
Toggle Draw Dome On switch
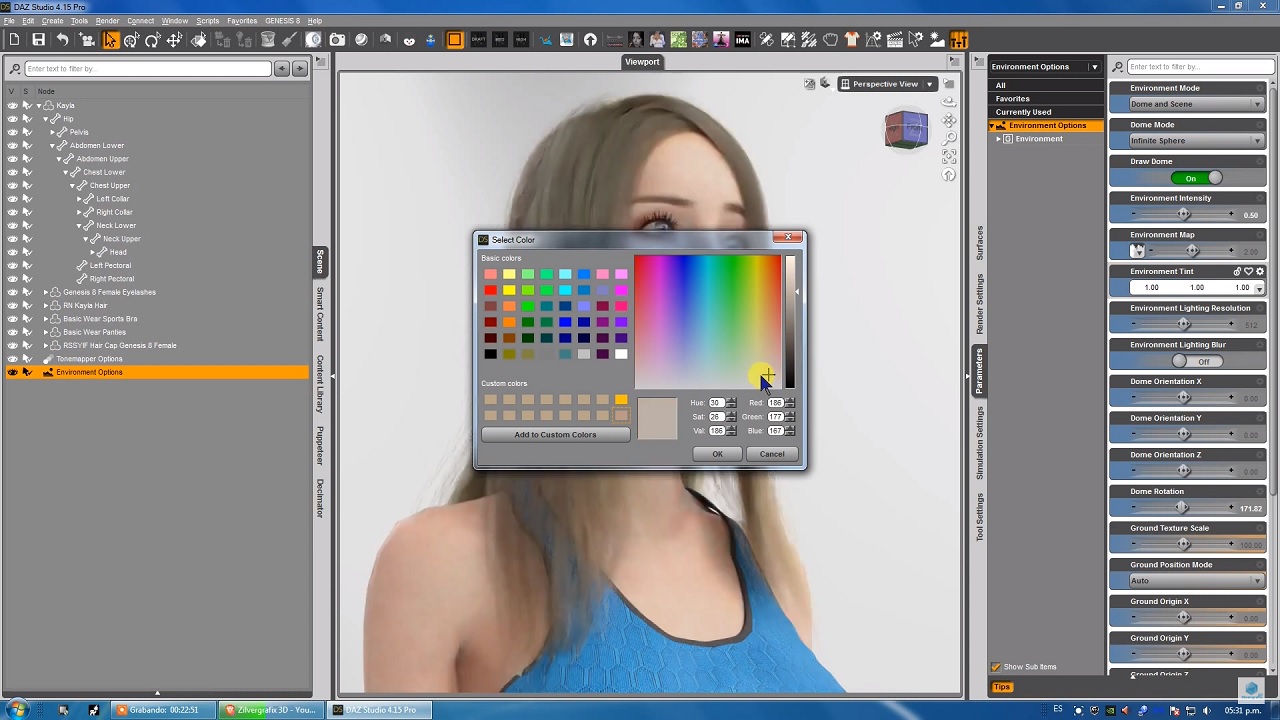pyautogui.click(x=1196, y=178)
